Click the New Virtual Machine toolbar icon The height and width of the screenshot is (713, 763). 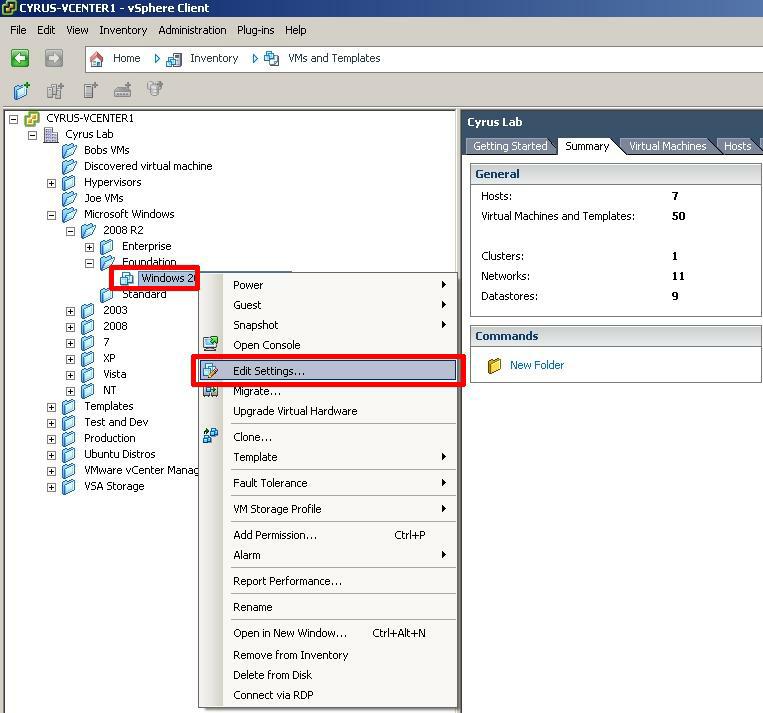[x=21, y=90]
